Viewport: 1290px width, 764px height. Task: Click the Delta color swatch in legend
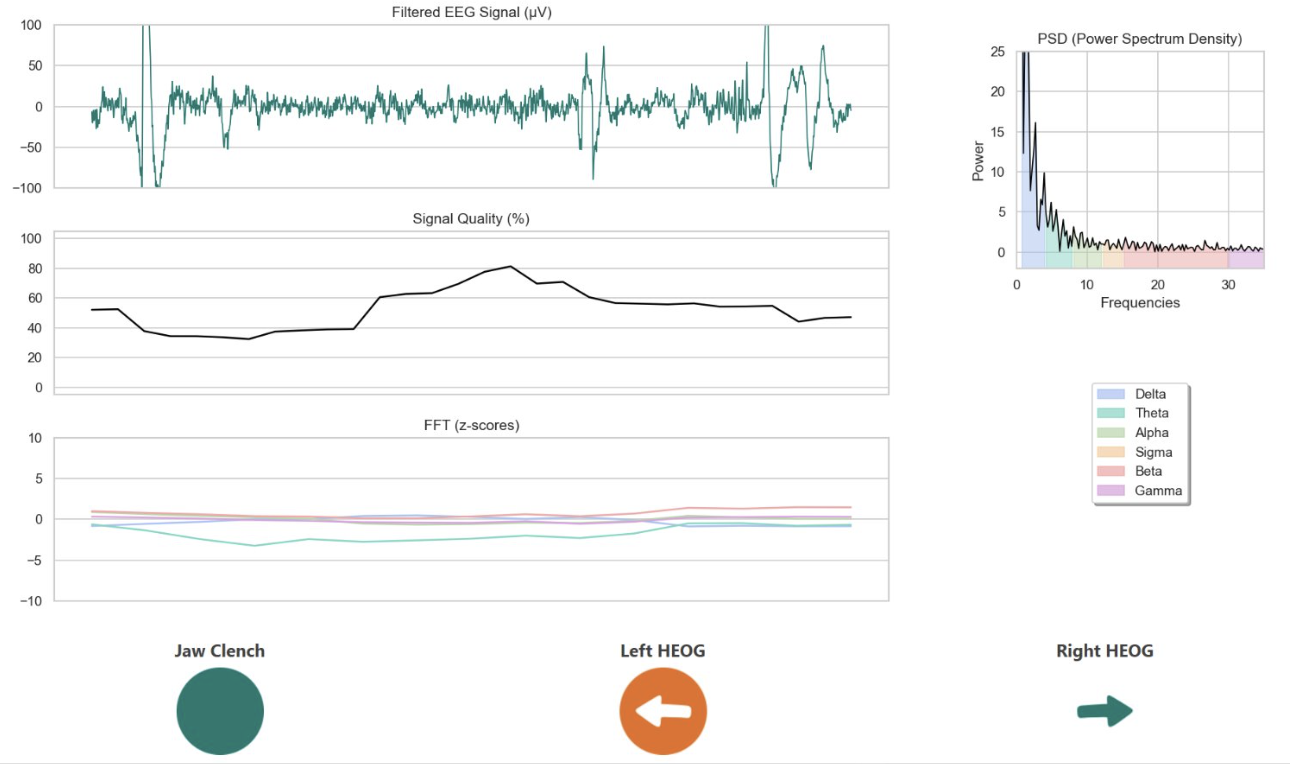coord(1111,394)
